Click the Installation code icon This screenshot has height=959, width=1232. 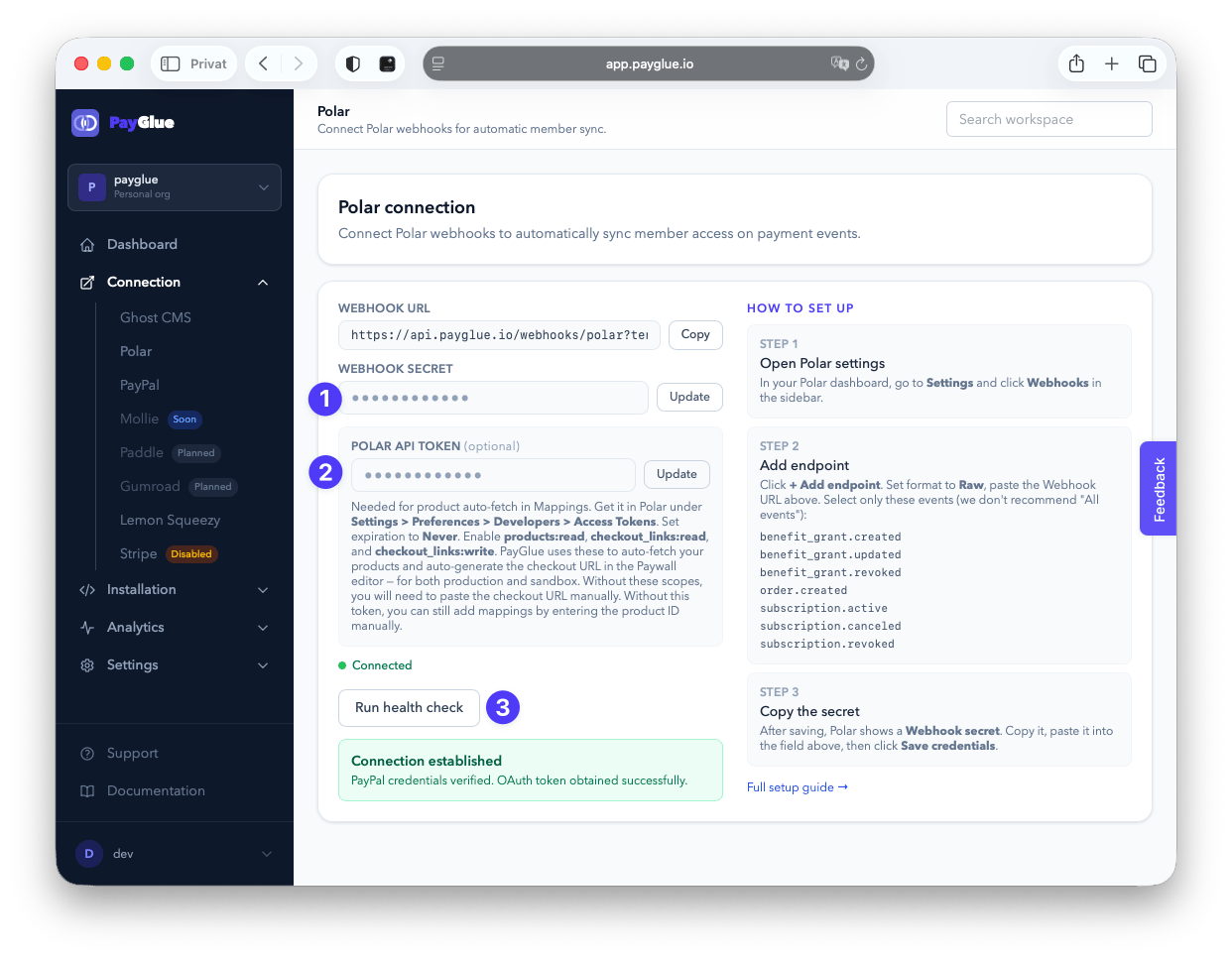click(87, 590)
